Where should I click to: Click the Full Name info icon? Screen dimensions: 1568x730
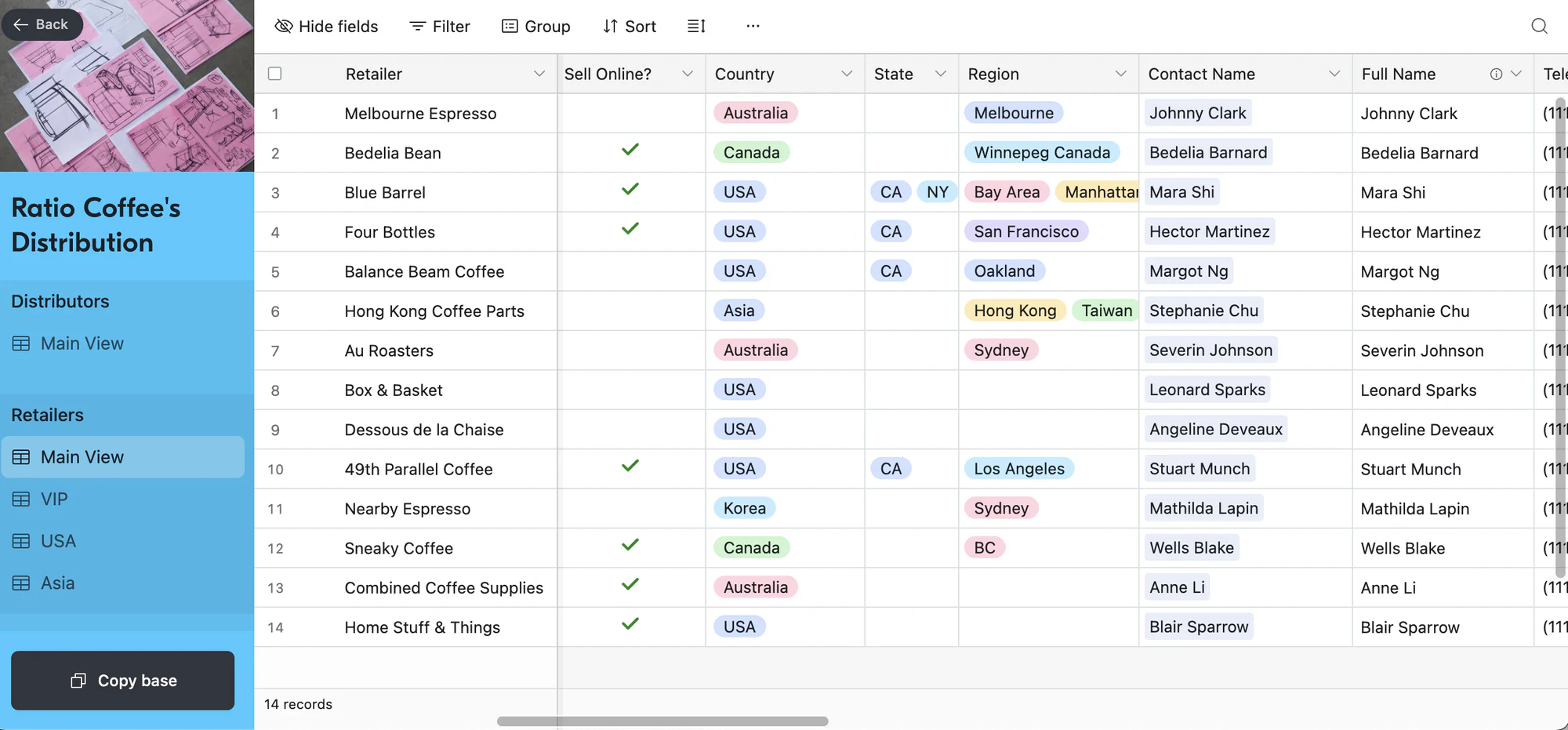tap(1496, 74)
